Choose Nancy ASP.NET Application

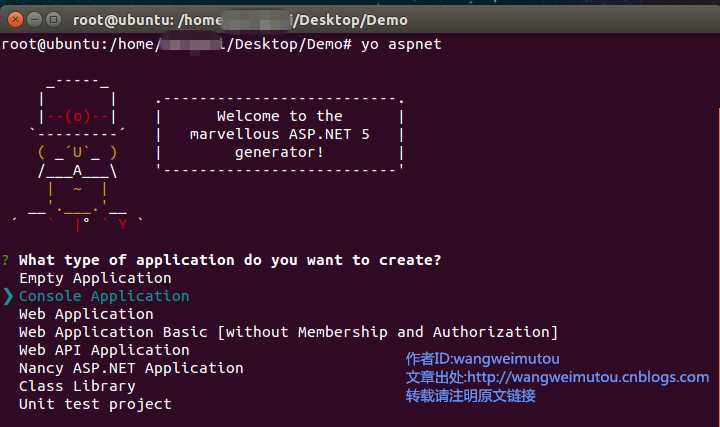tap(131, 368)
